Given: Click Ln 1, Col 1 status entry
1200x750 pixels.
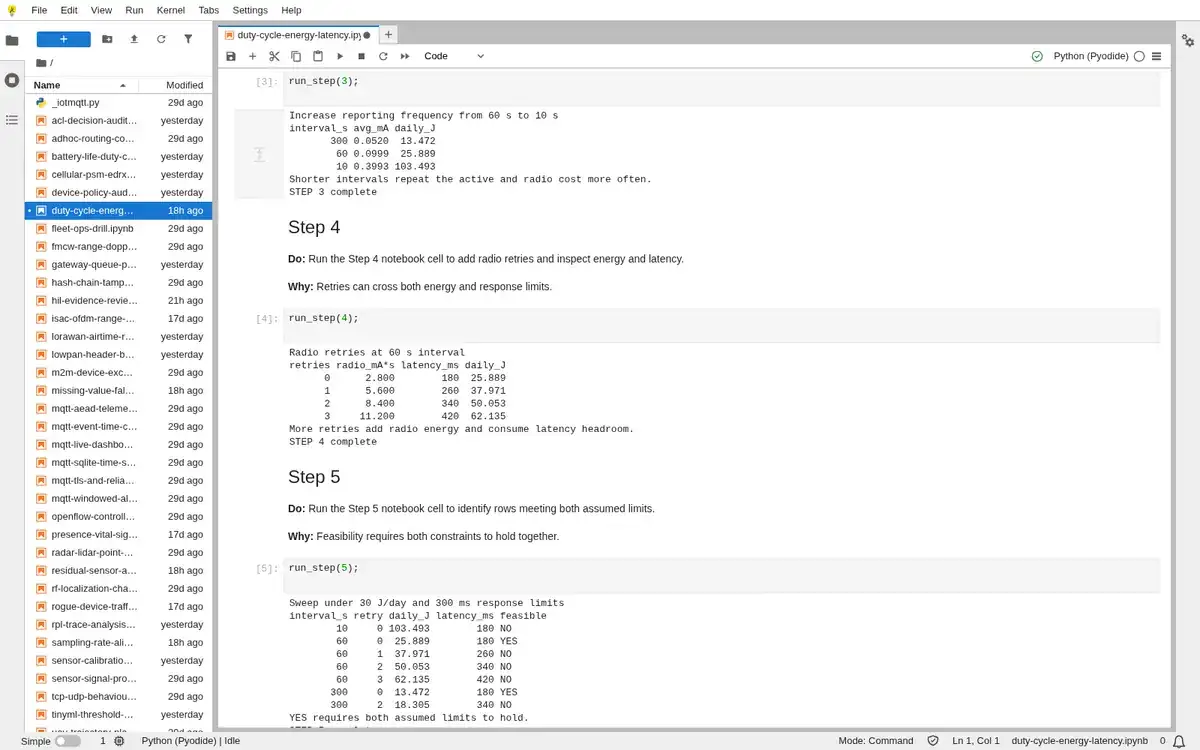Looking at the screenshot, I should (x=975, y=741).
